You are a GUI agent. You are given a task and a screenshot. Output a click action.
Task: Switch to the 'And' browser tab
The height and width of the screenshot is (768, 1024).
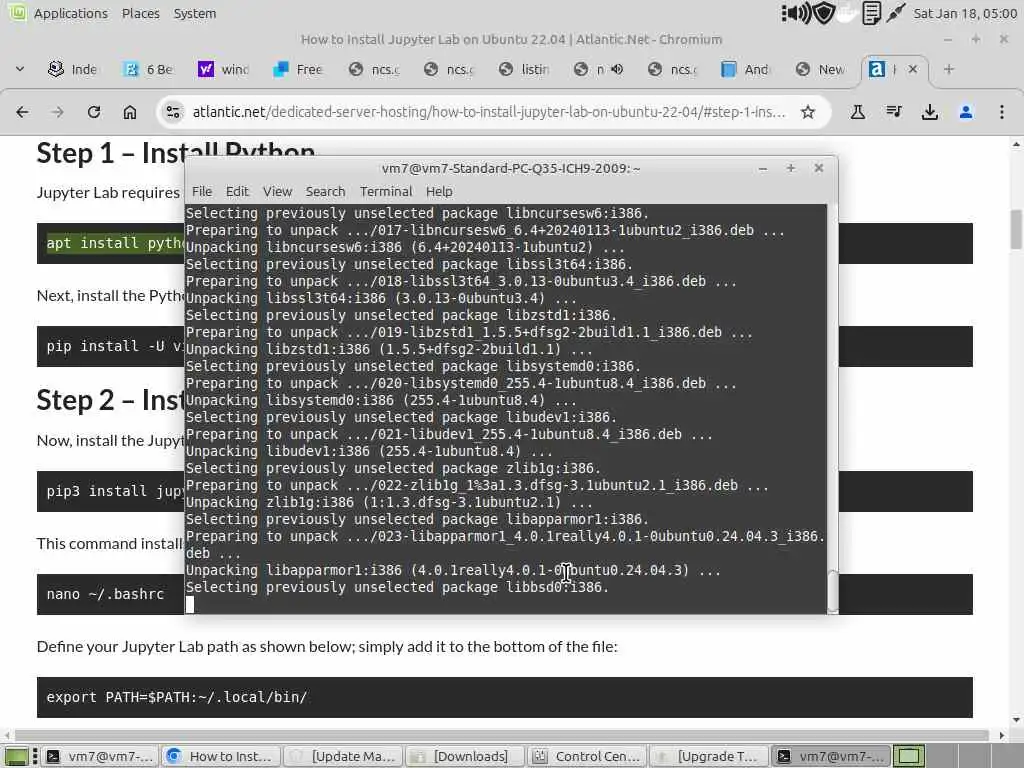click(x=747, y=69)
